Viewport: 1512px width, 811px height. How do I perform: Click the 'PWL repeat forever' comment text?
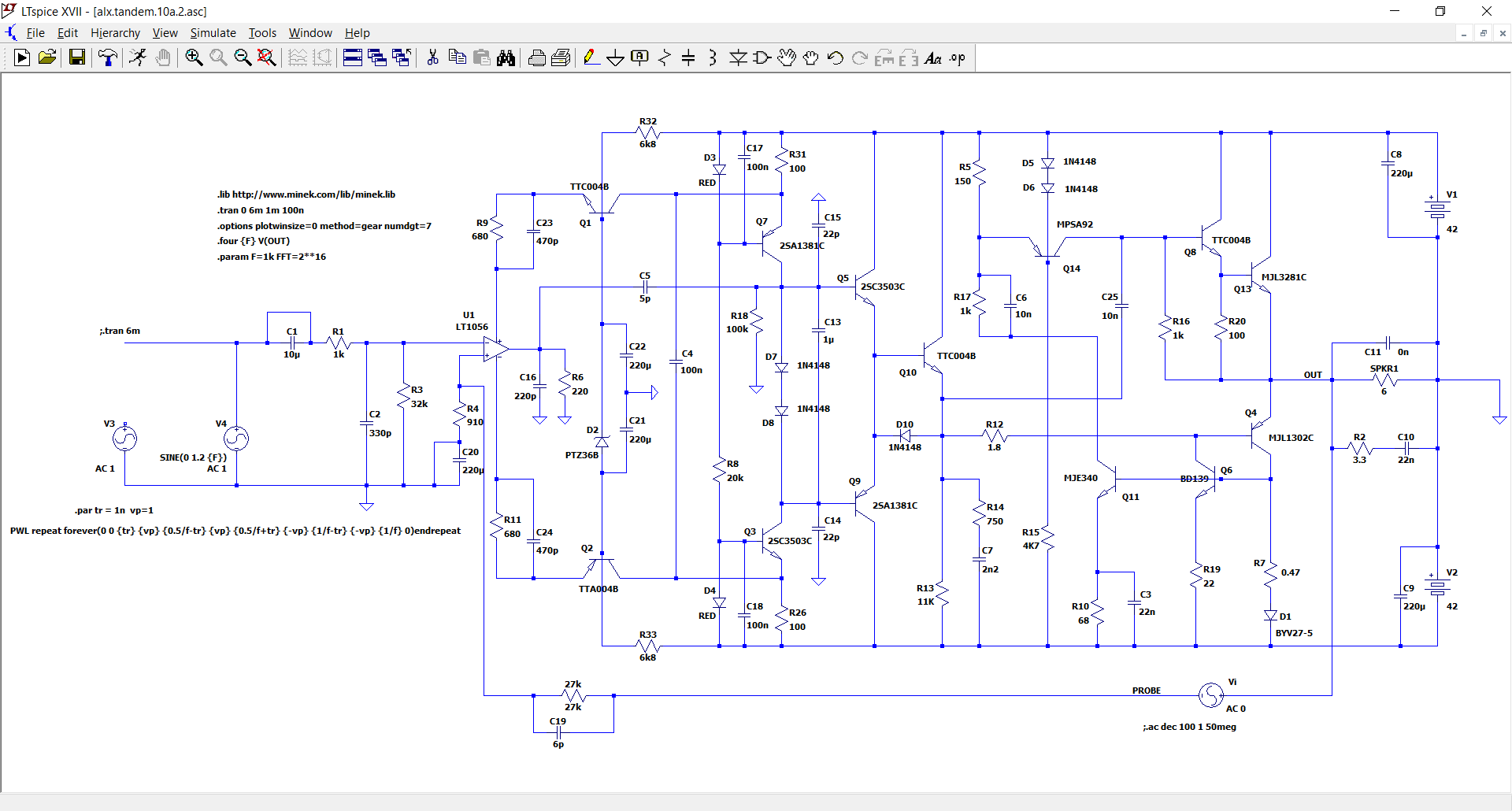tap(235, 531)
